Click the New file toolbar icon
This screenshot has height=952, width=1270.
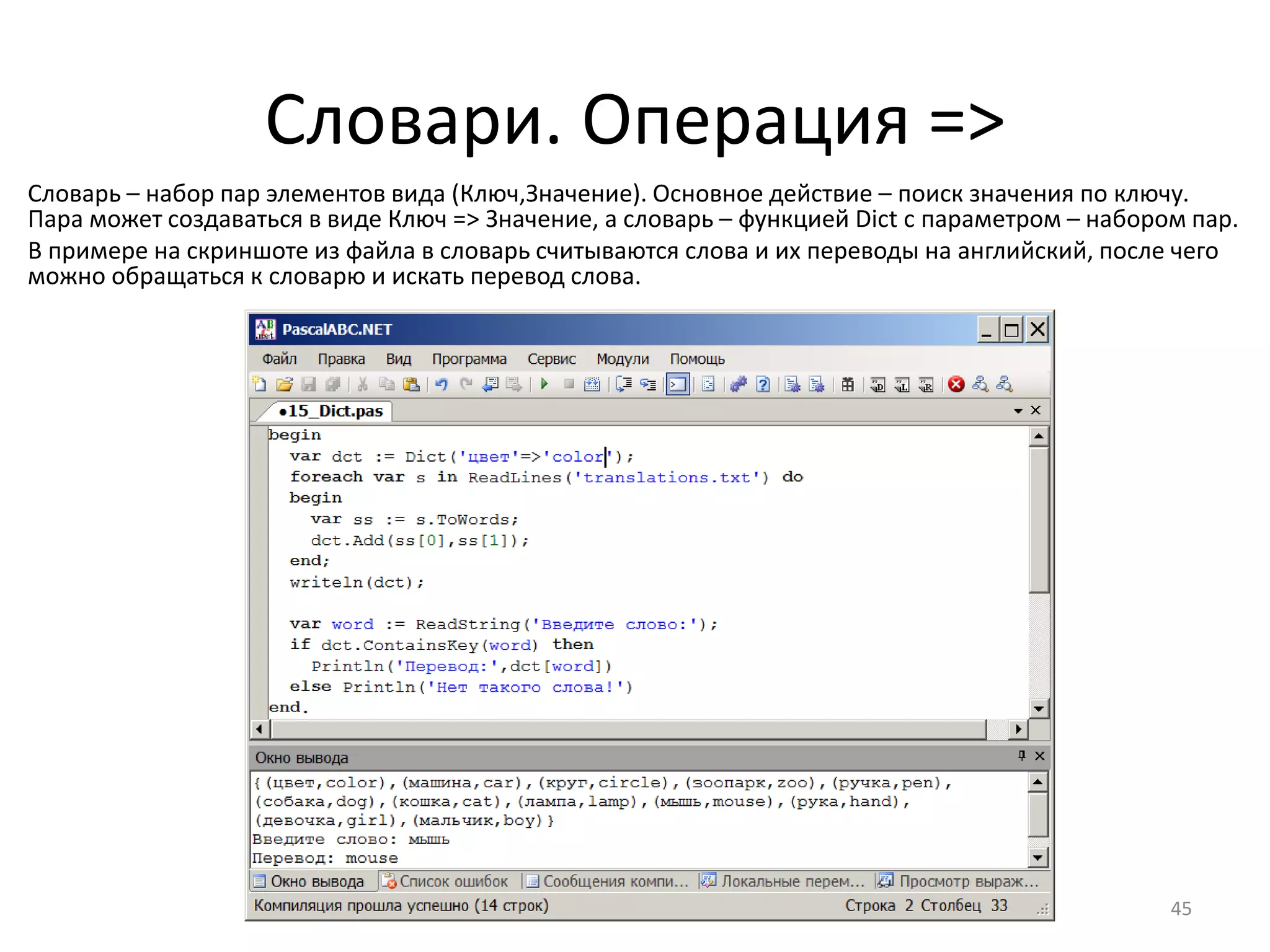point(259,384)
